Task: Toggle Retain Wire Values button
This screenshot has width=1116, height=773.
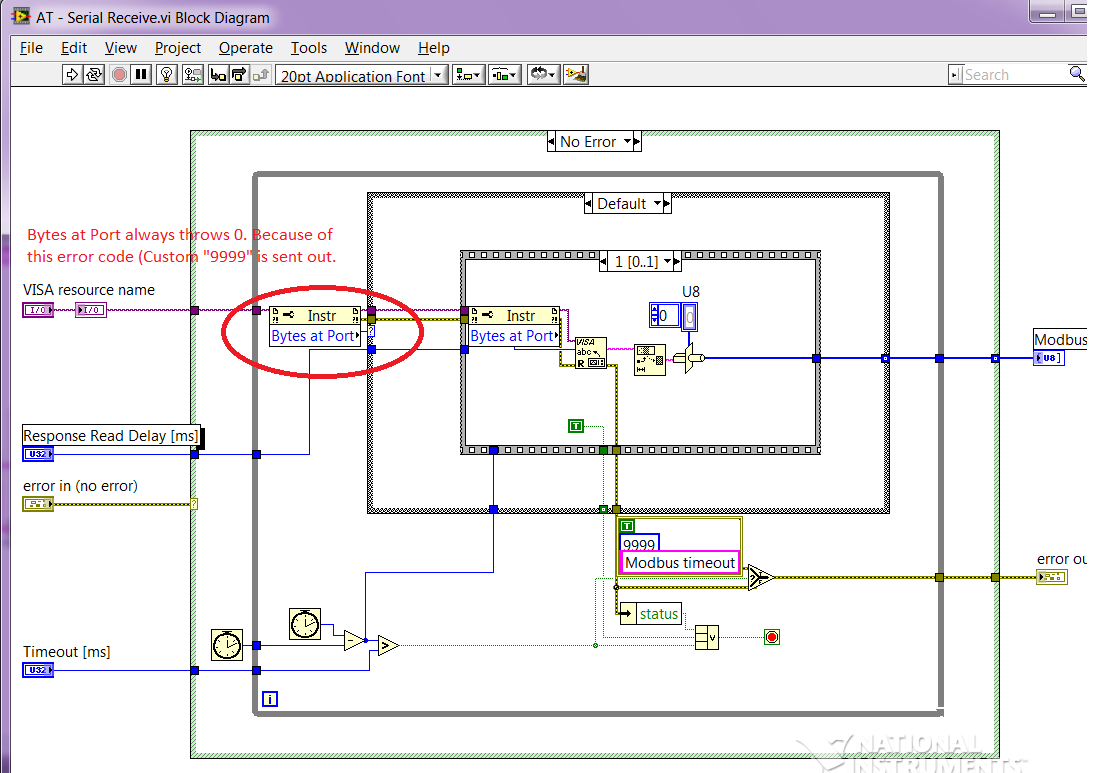Action: click(193, 75)
